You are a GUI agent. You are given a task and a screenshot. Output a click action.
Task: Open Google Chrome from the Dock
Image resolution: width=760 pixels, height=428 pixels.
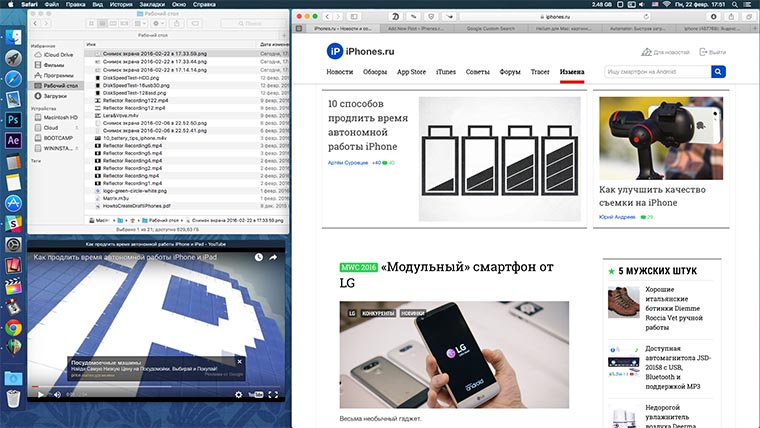[13, 328]
